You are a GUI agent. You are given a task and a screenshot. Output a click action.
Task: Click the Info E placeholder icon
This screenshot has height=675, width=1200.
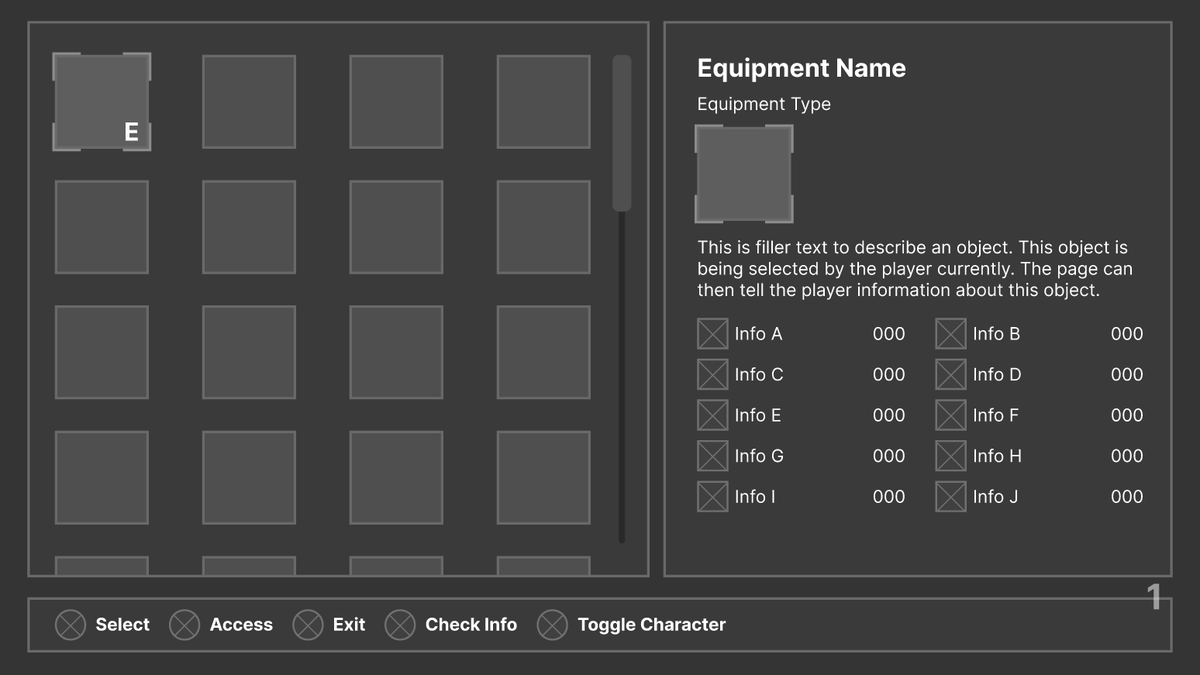[712, 415]
